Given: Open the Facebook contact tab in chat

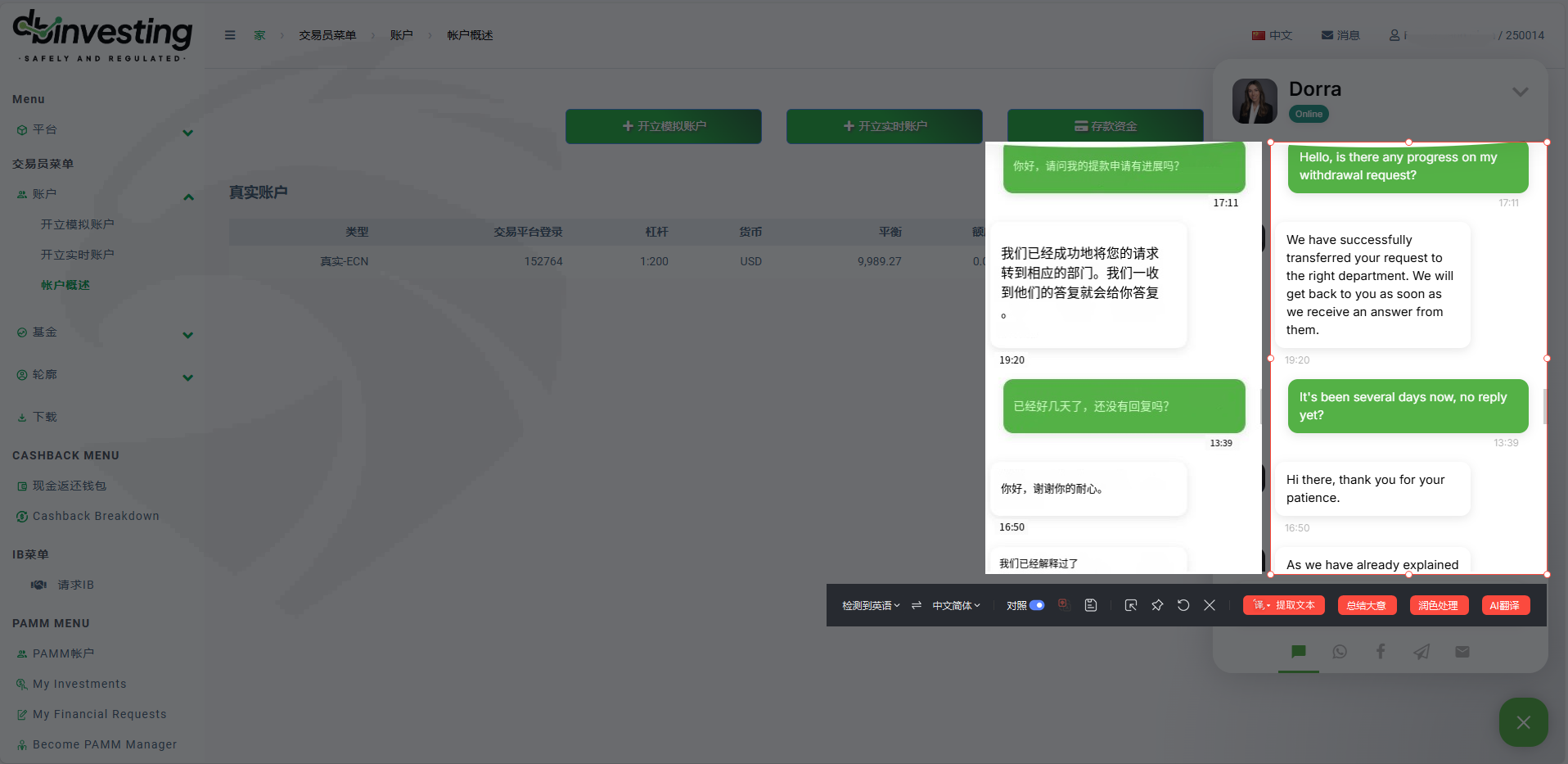Looking at the screenshot, I should (x=1381, y=652).
